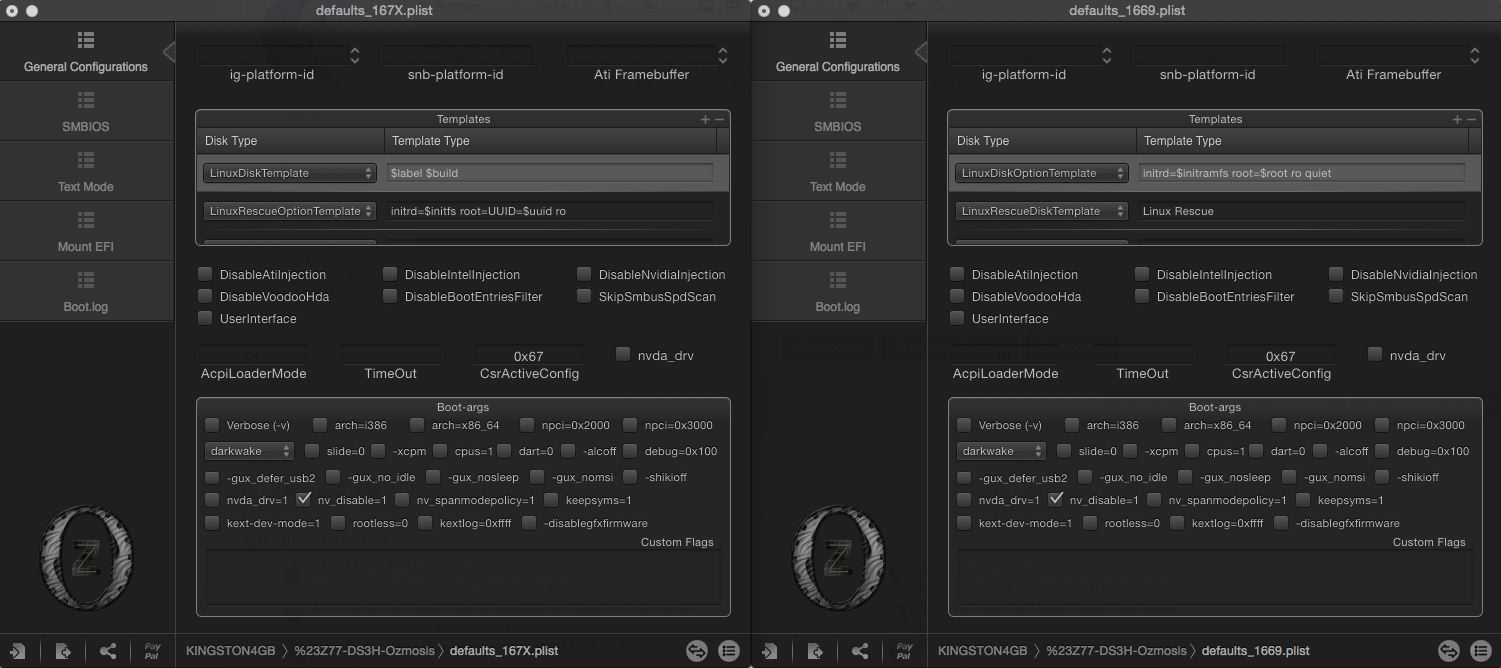Enable DisableVoodooHda in defaults_167X.plist window
This screenshot has height=668, width=1501.
(x=205, y=297)
